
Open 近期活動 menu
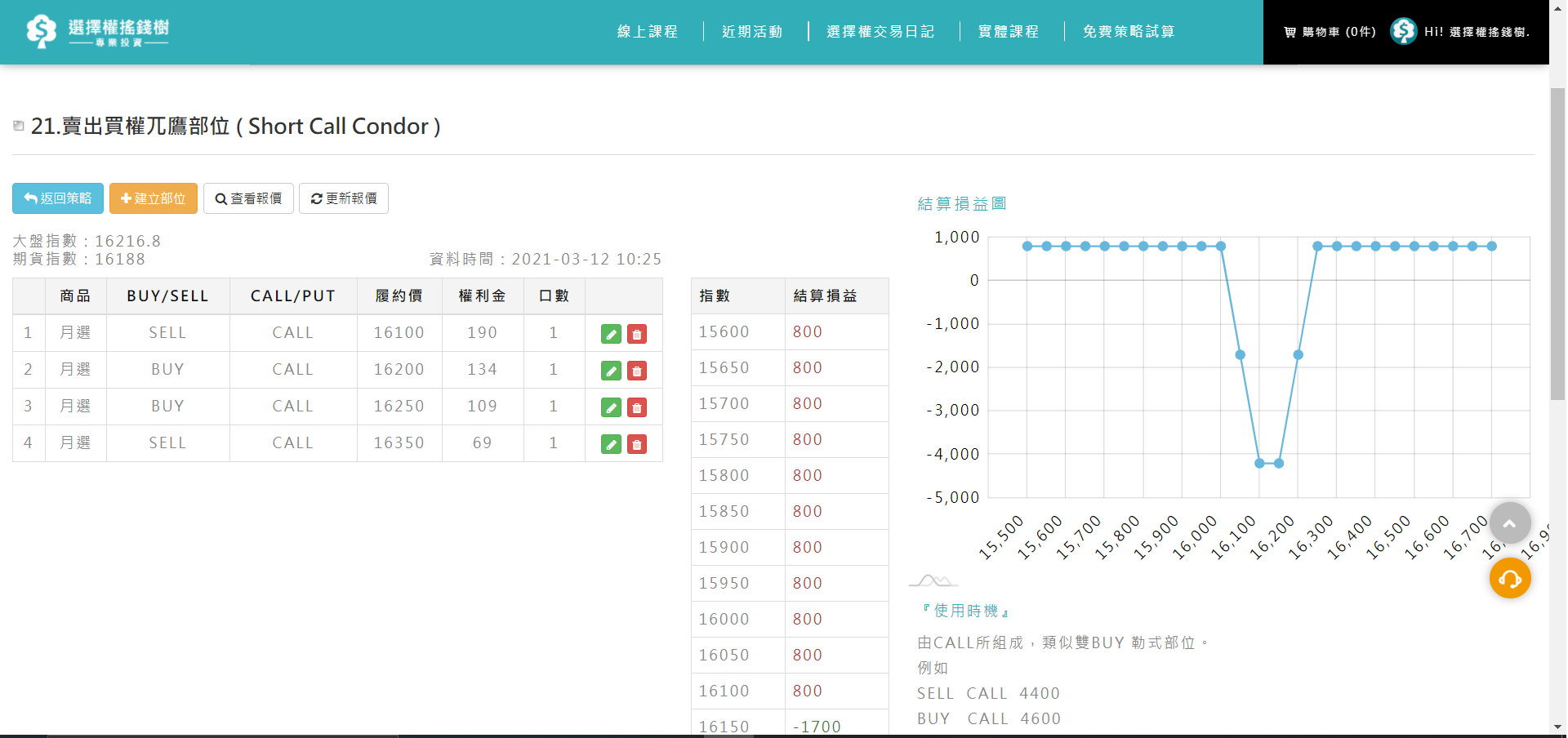(752, 32)
